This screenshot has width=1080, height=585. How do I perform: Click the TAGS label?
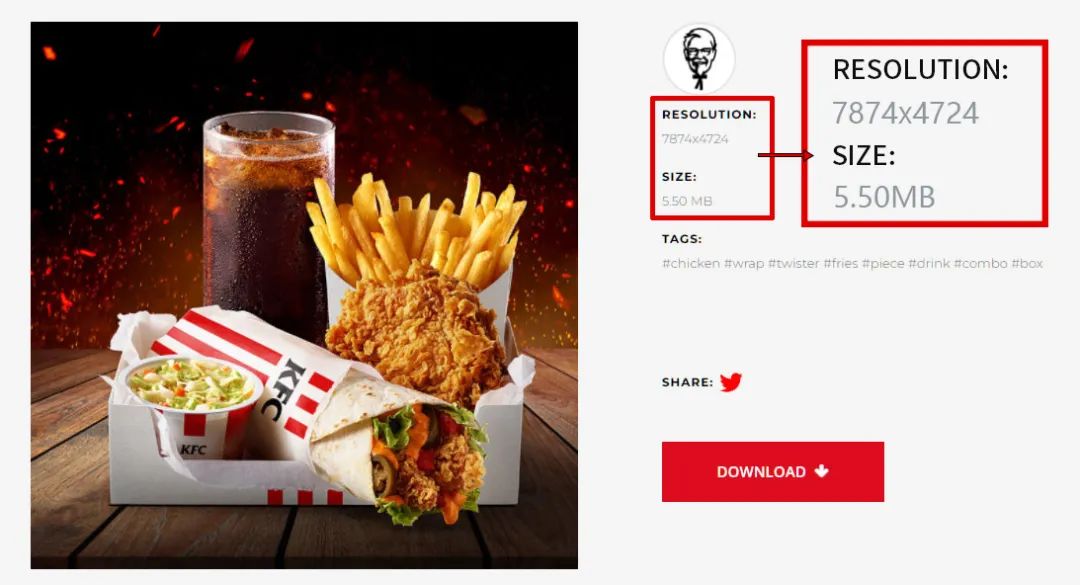click(x=682, y=239)
